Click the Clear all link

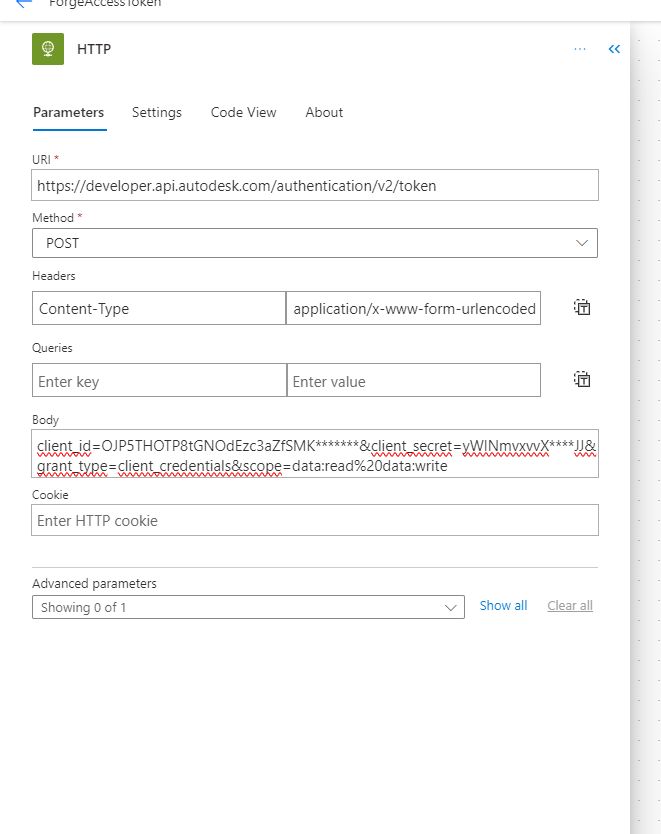point(570,605)
